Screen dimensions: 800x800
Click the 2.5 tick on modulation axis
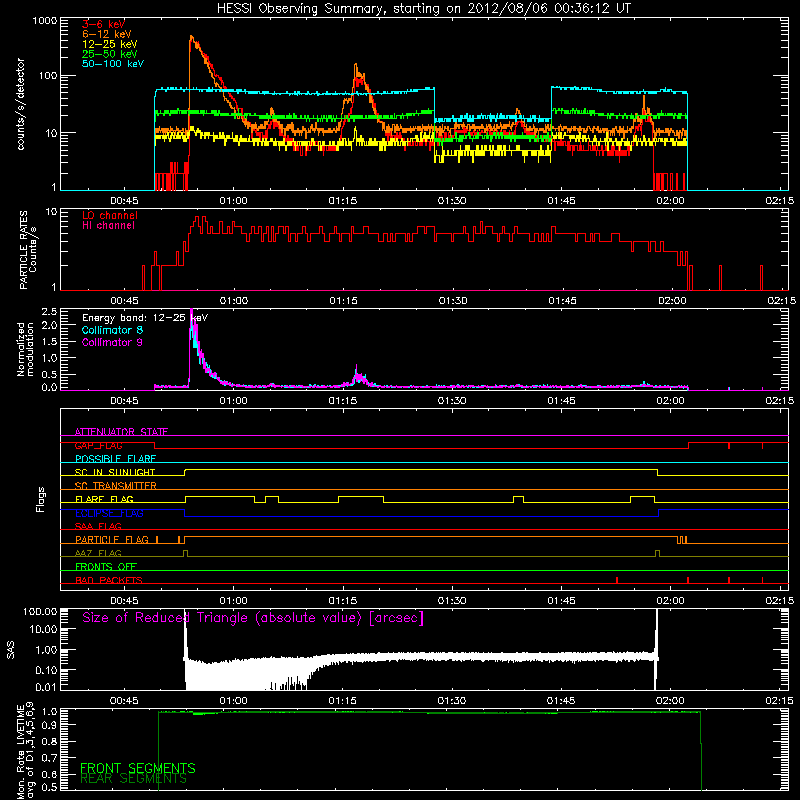pyautogui.click(x=50, y=312)
